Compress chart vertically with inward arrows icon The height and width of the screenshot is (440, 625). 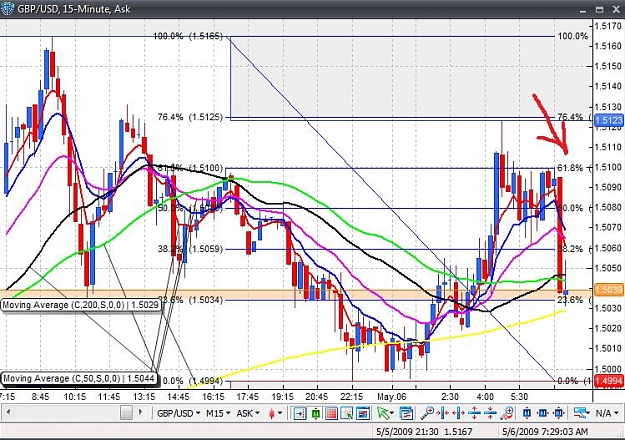click(x=490, y=413)
